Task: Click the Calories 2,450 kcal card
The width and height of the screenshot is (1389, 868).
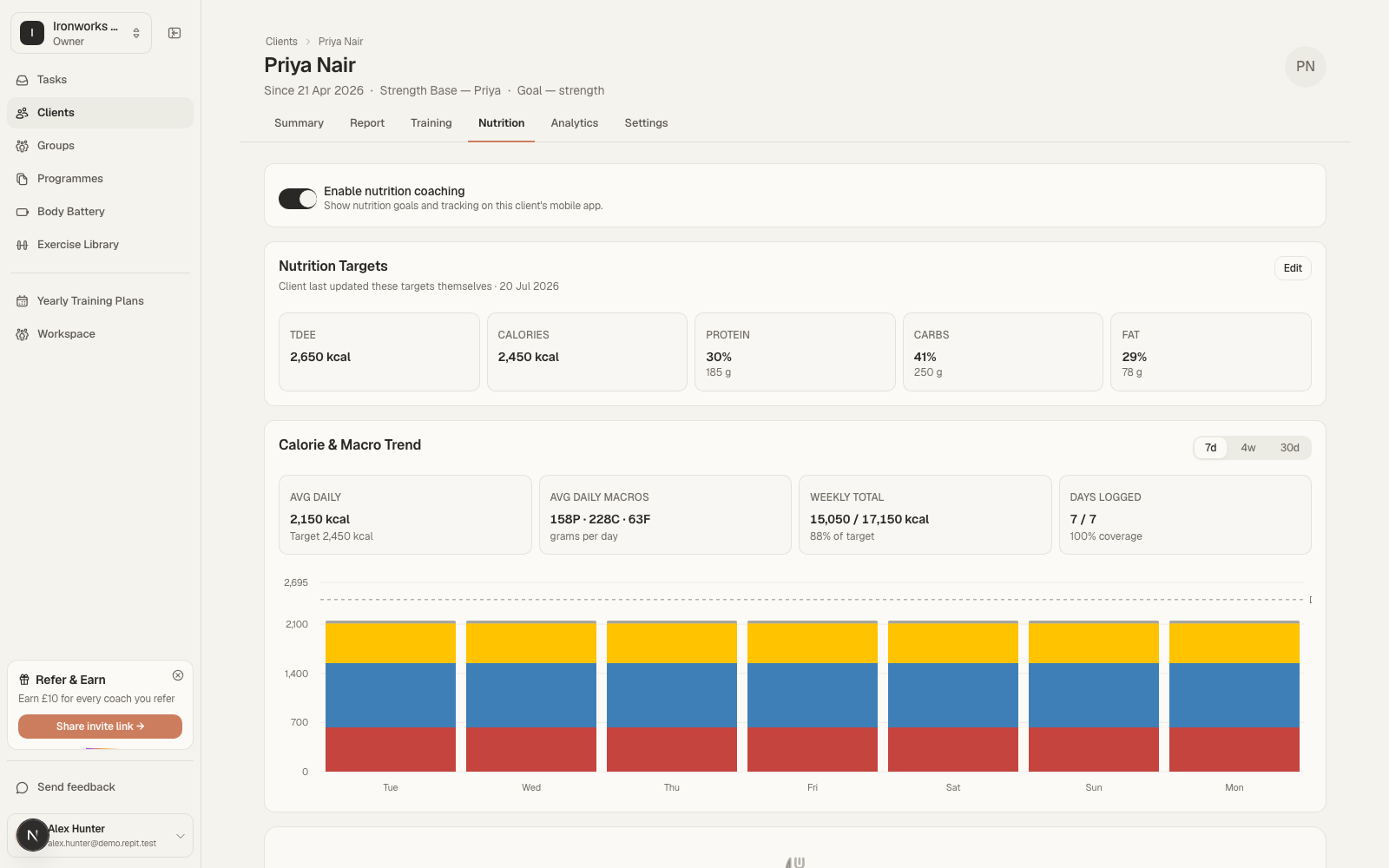Action: pyautogui.click(x=587, y=352)
